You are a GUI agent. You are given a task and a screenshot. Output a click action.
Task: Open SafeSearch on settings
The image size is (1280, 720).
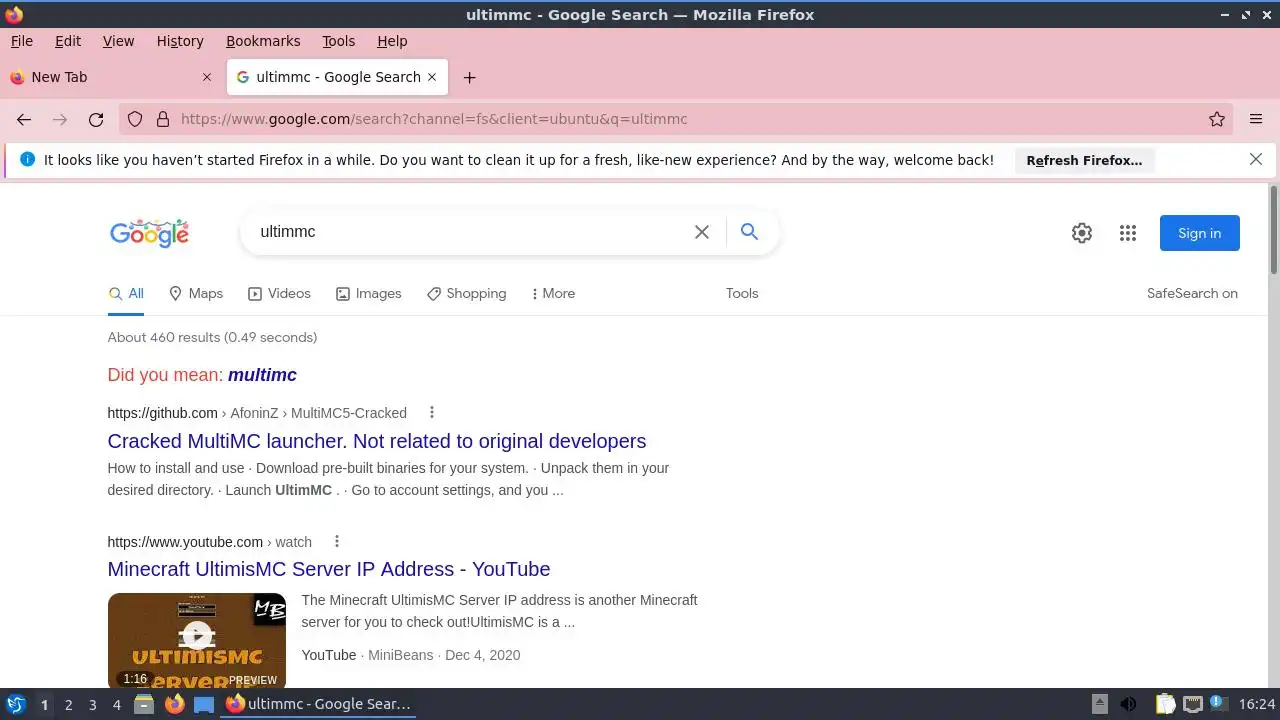tap(1192, 293)
